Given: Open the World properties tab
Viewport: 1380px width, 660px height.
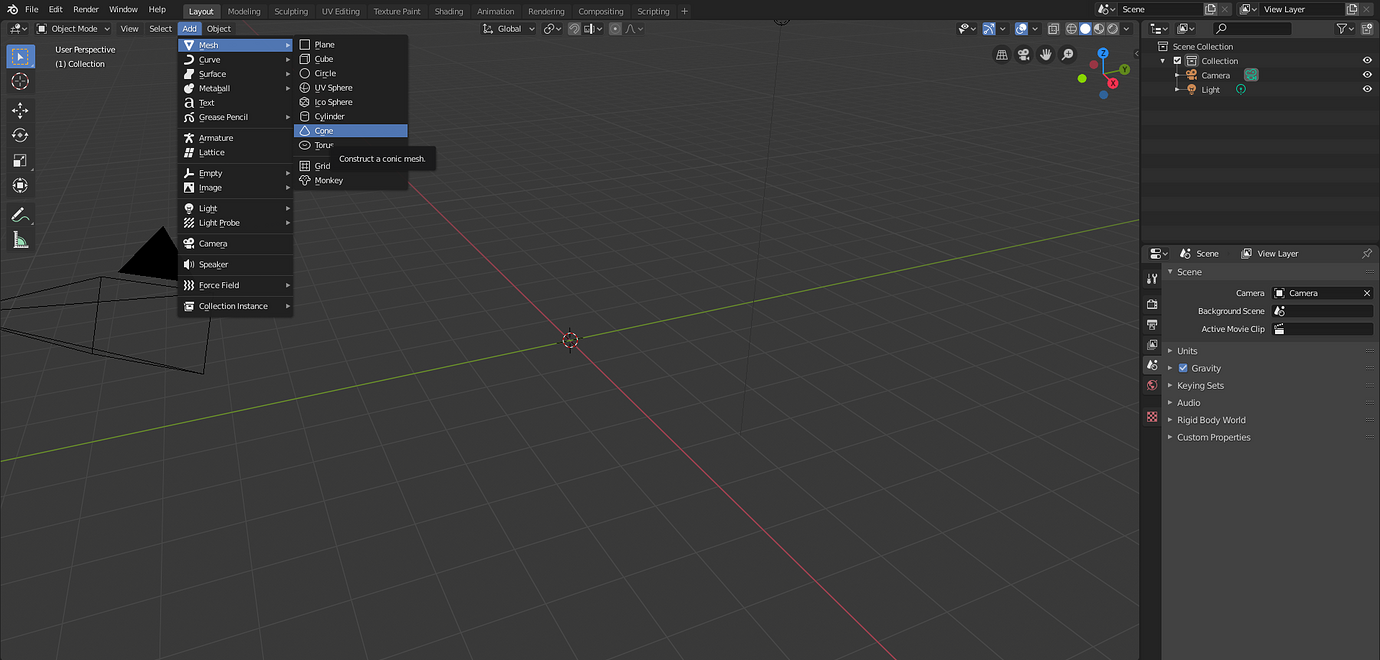Looking at the screenshot, I should [1152, 385].
